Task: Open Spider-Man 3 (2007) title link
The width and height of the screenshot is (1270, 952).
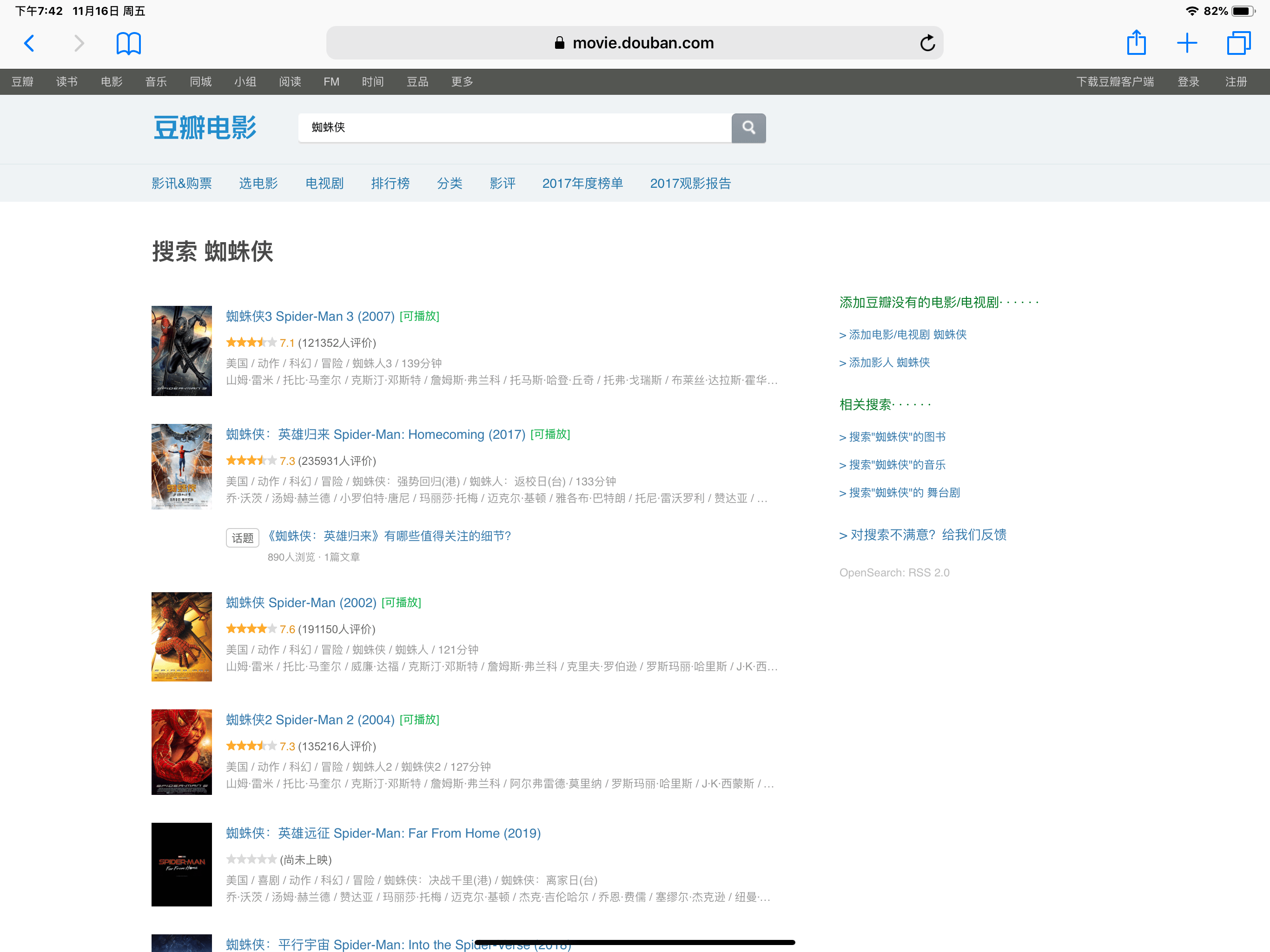Action: (310, 317)
